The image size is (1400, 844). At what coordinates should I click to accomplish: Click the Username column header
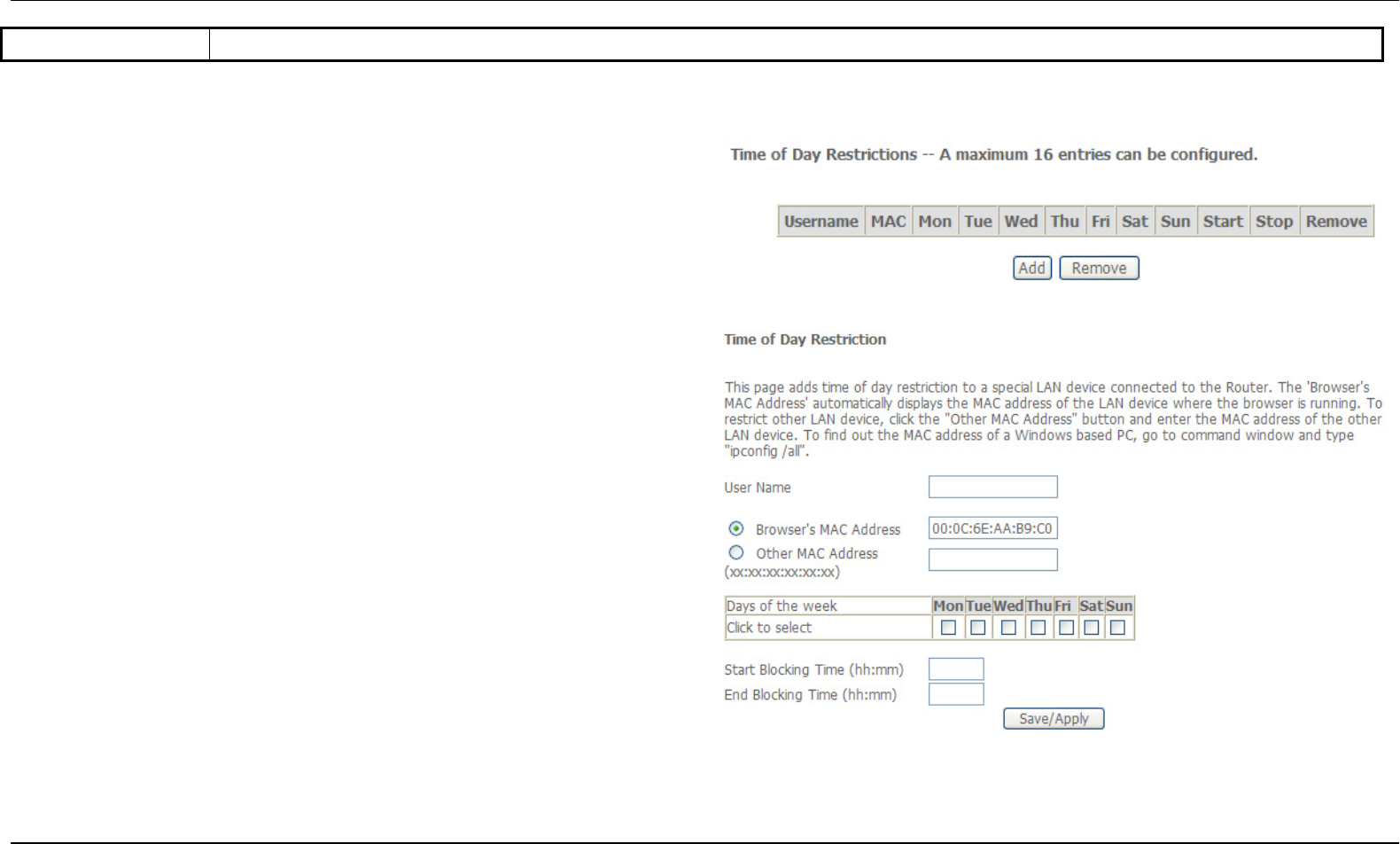821,221
